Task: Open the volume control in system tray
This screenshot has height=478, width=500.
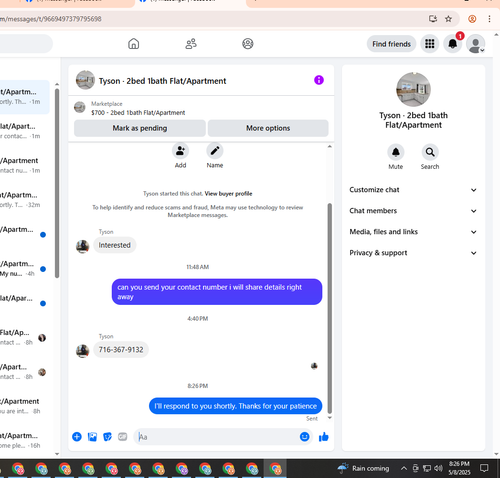Action: tap(438, 468)
